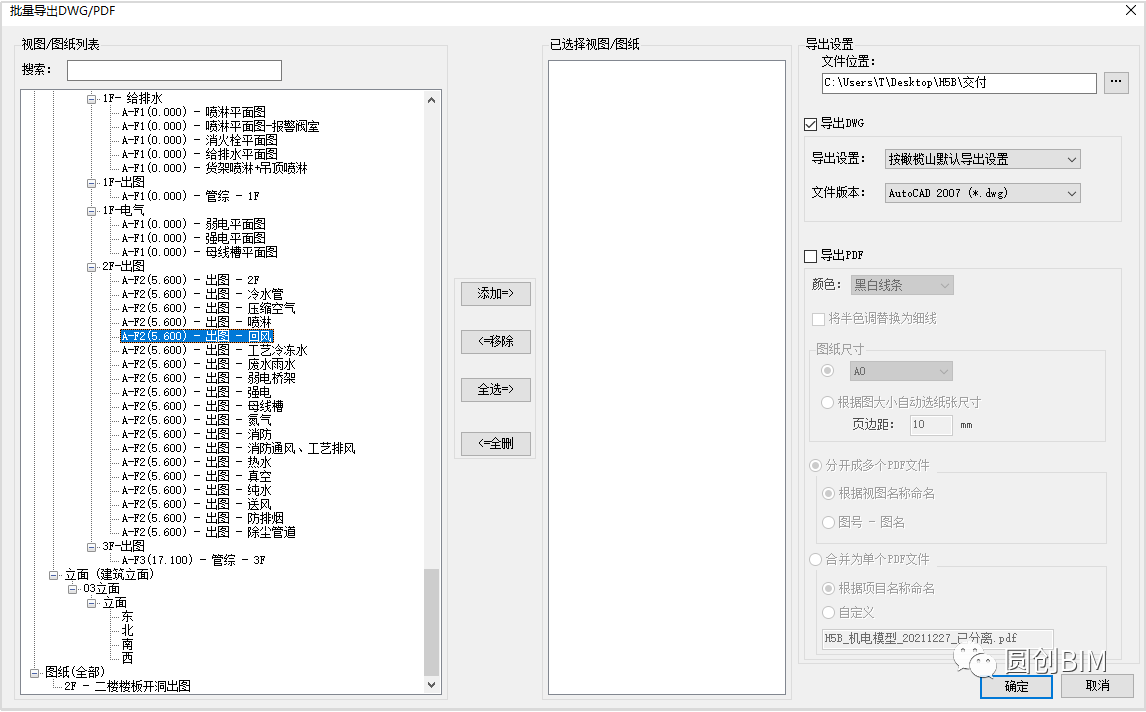The width and height of the screenshot is (1146, 712).
Task: Select A-F2(5.600) - 出图 - 压缩空气 view
Action: pyautogui.click(x=209, y=308)
